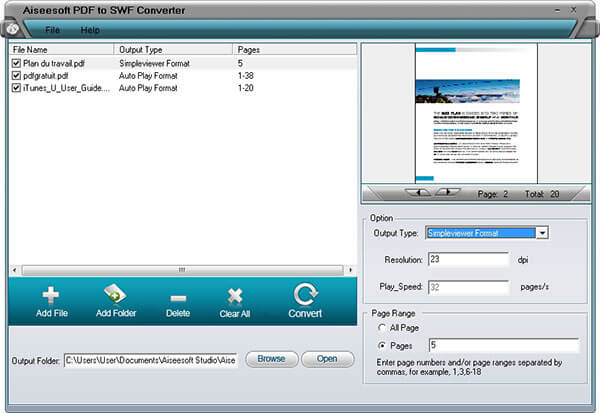This screenshot has width=600, height=413.
Task: Click the 1-38 pages value
Action: click(x=246, y=75)
